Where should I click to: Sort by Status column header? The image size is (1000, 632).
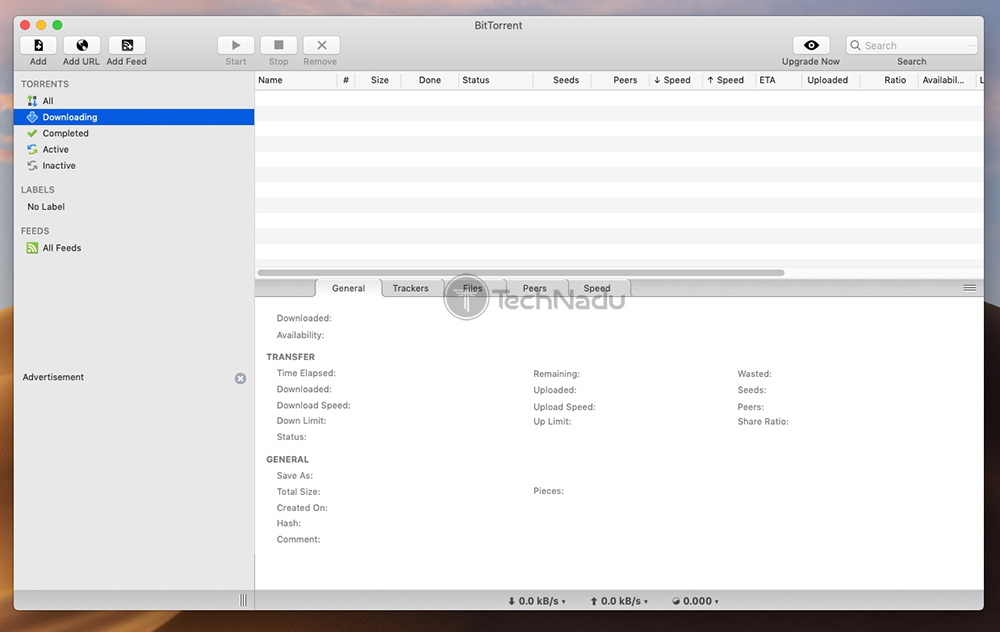pyautogui.click(x=496, y=80)
